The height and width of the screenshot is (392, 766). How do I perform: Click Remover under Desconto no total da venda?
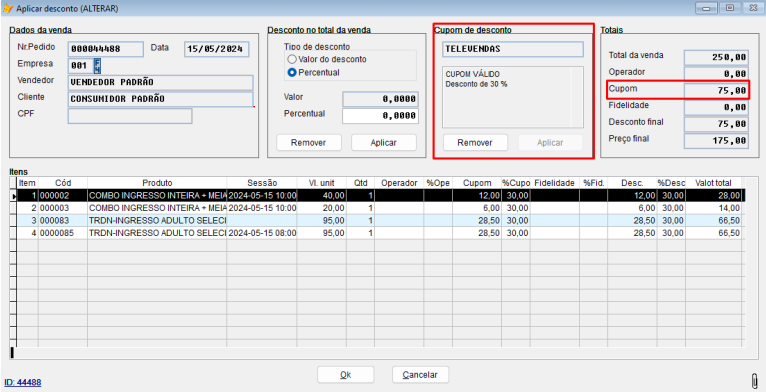tap(308, 143)
